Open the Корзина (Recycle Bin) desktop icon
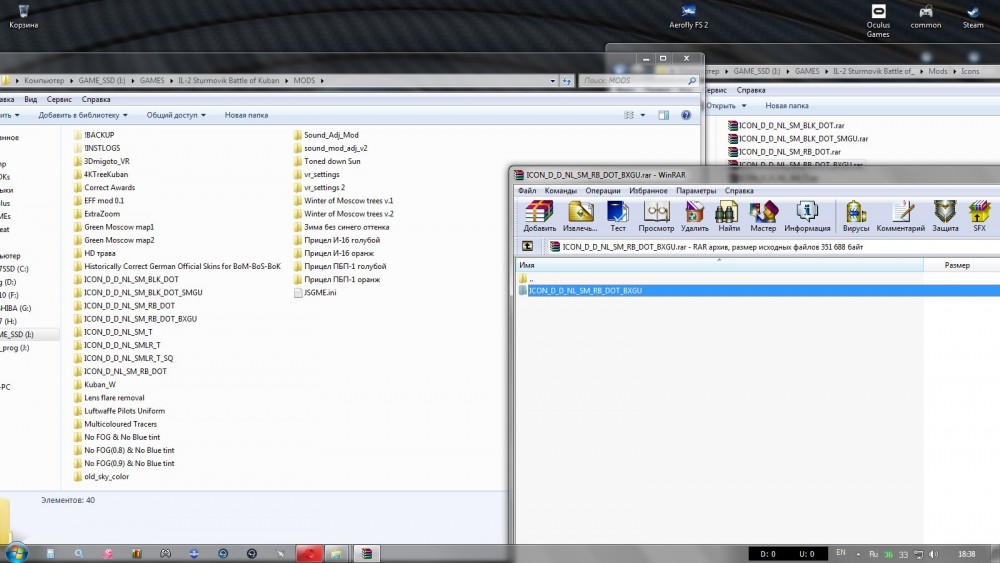 pyautogui.click(x=24, y=17)
